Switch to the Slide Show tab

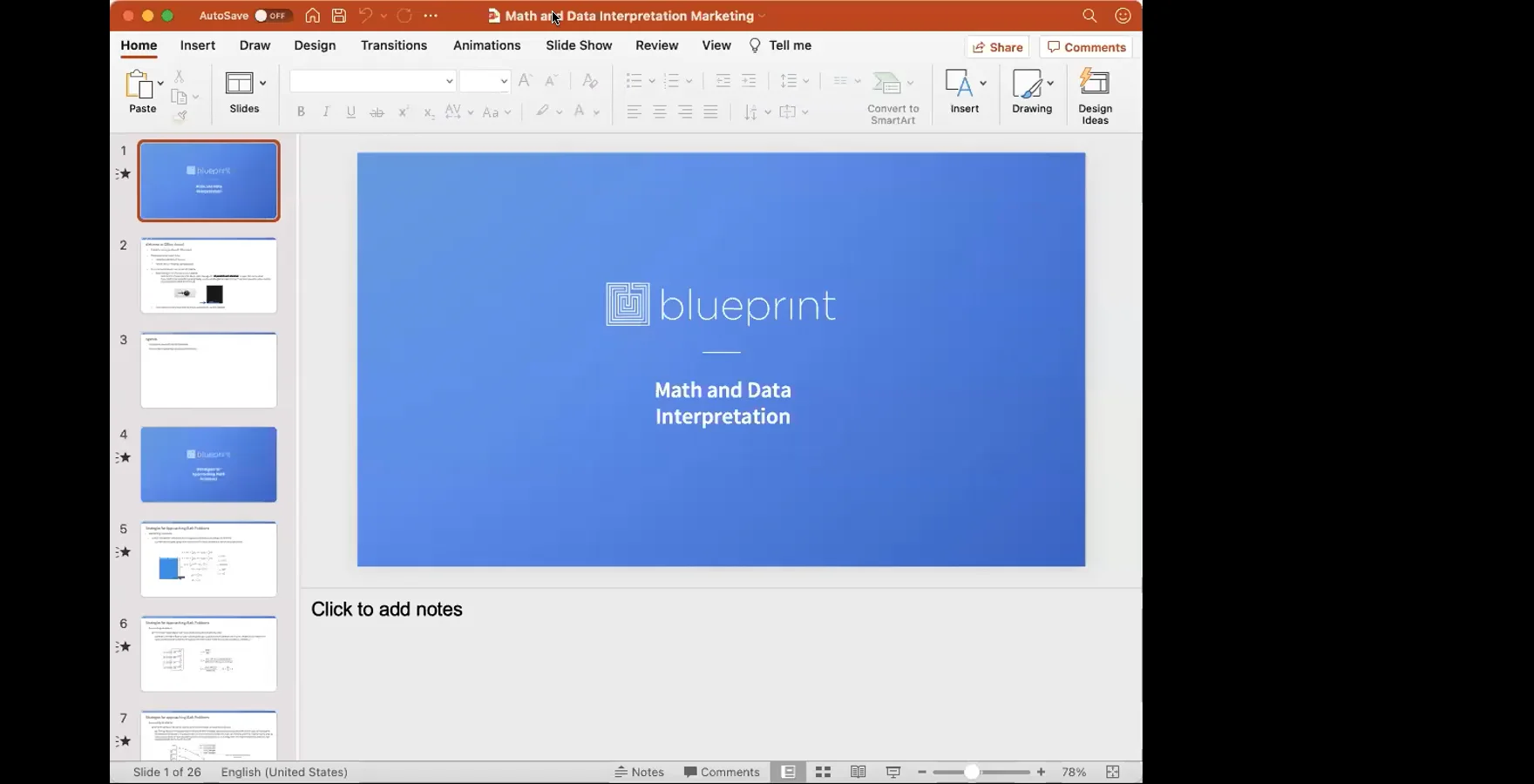[x=579, y=45]
